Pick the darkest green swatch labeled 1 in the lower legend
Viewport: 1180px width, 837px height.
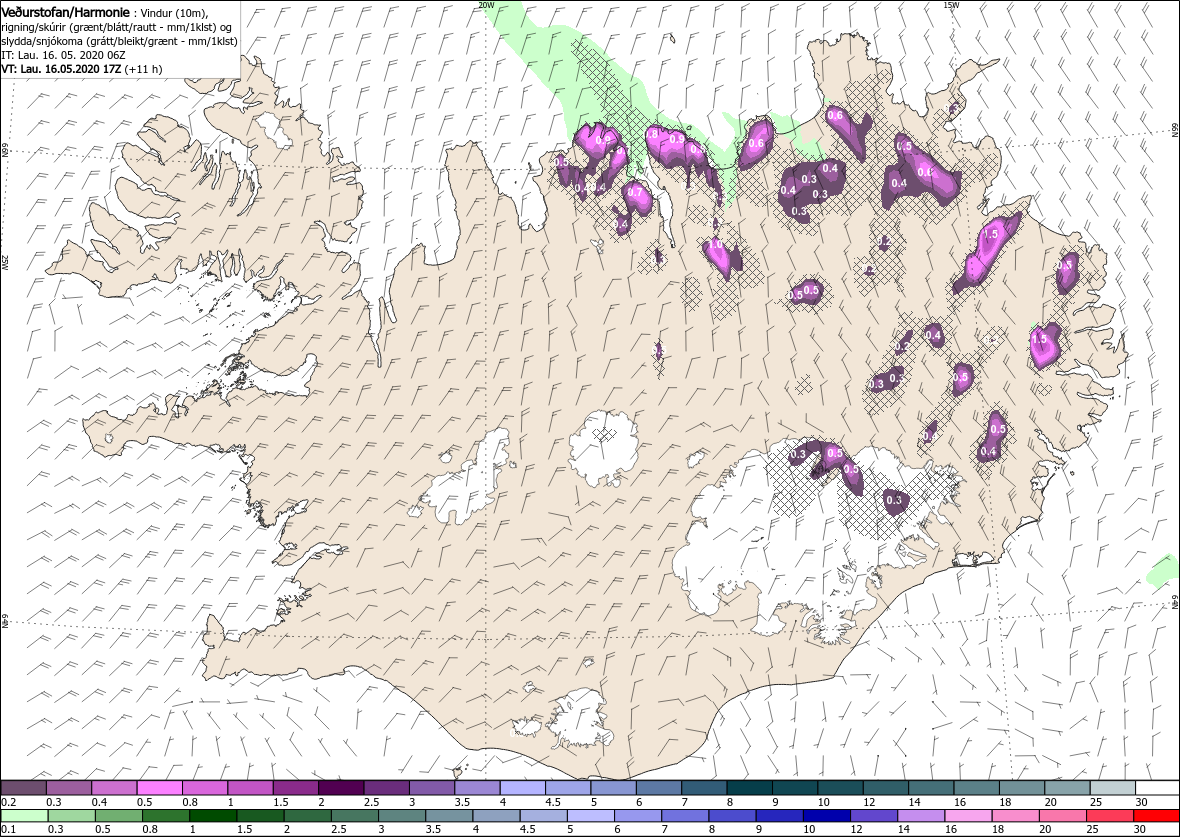(212, 816)
